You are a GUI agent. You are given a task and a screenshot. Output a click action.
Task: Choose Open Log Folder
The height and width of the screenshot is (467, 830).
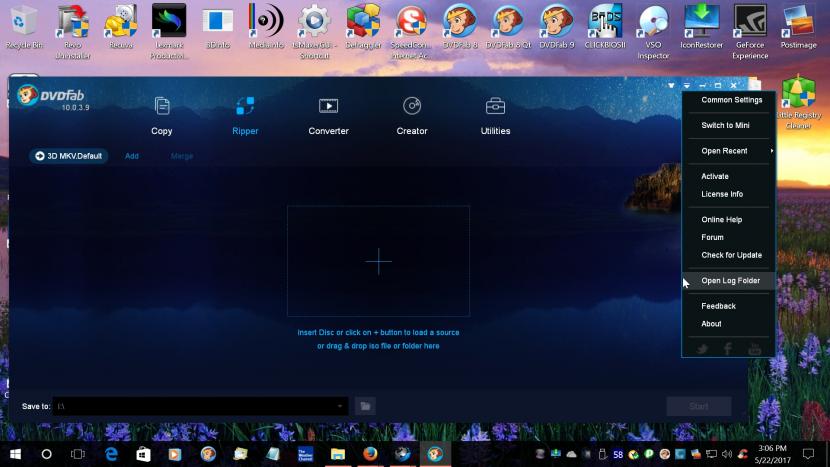click(730, 281)
